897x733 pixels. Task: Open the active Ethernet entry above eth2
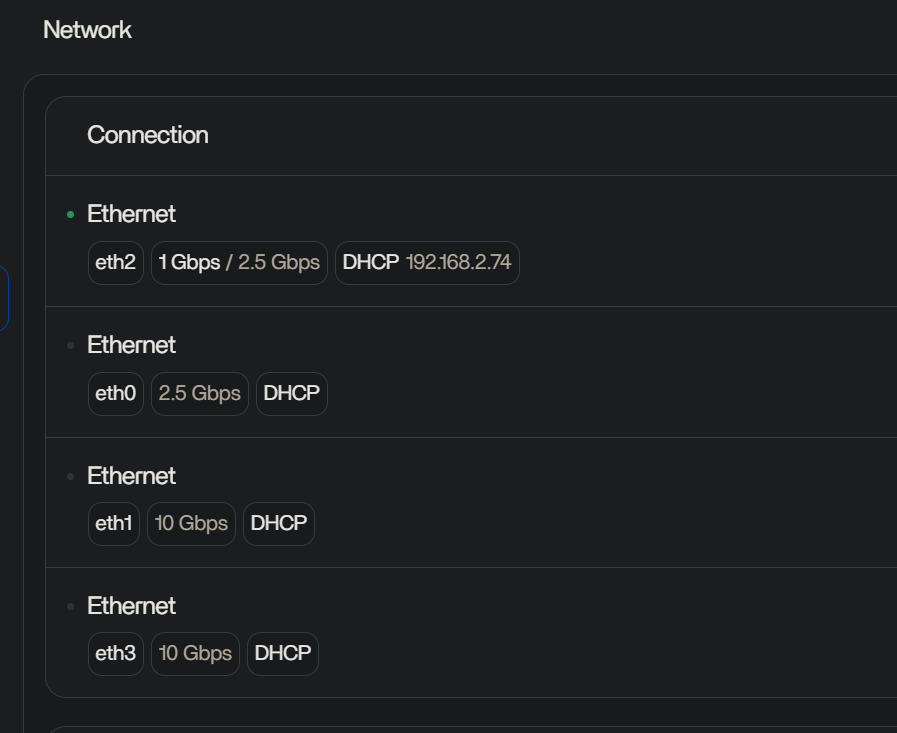(131, 214)
